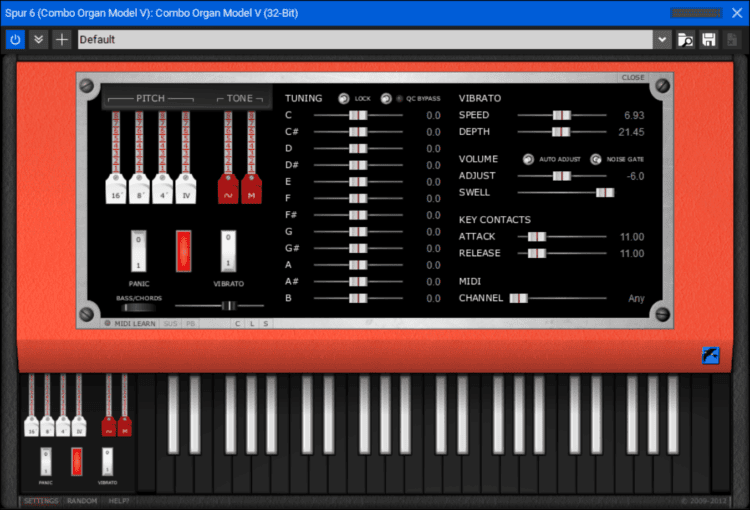Click the IV pitch drawbar in settings panel

click(x=186, y=188)
